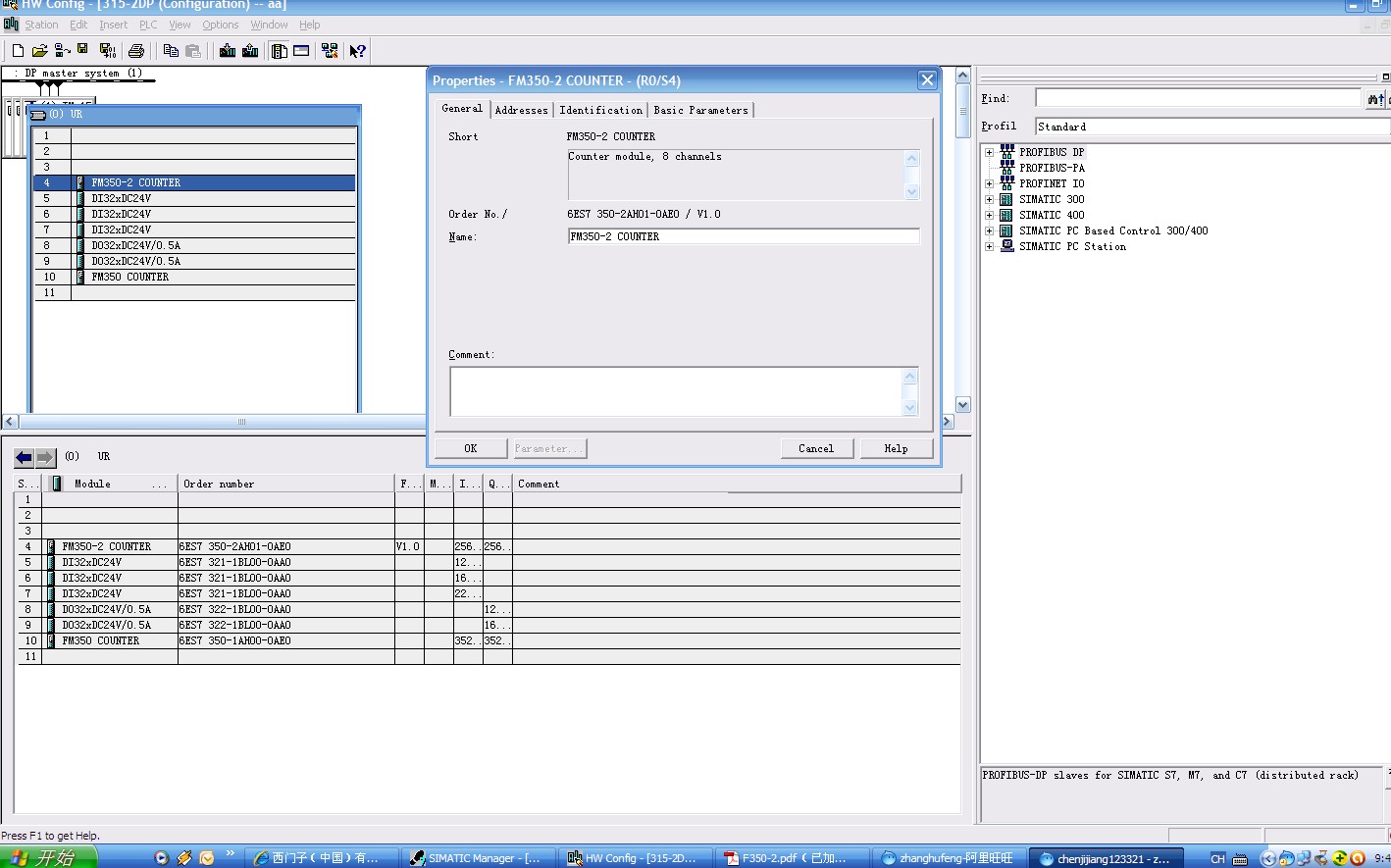Image resolution: width=1391 pixels, height=868 pixels.
Task: Click the Upload to PG icon
Action: (250, 51)
